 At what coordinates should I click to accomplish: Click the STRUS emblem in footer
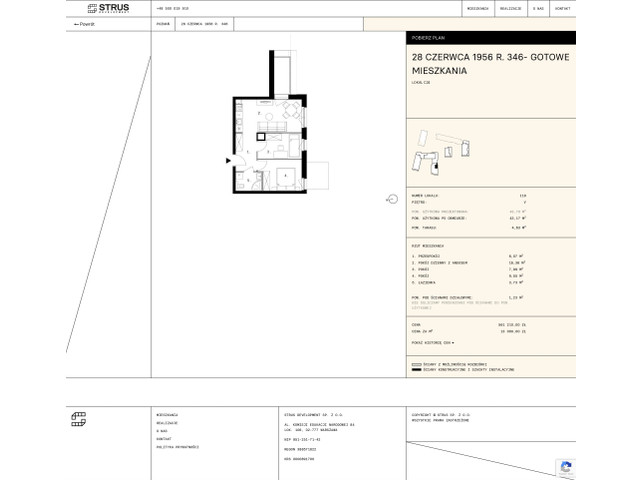tap(78, 419)
